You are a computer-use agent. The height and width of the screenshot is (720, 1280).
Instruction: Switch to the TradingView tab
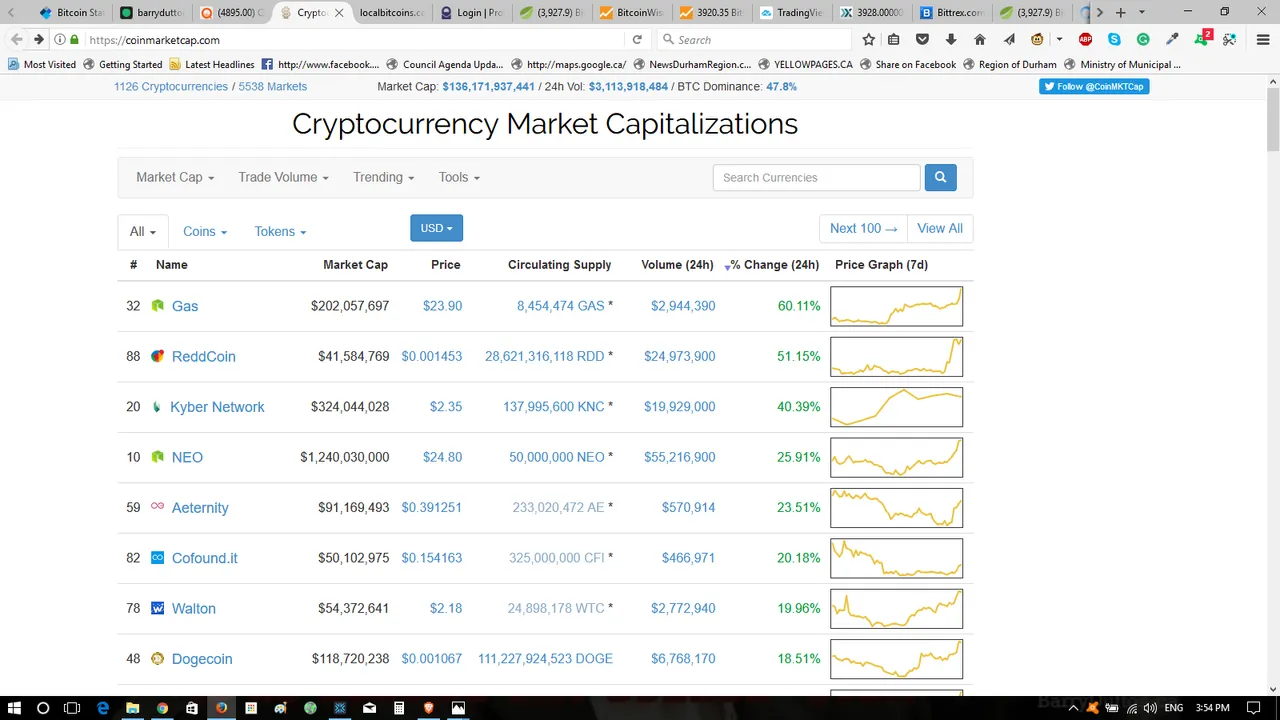pos(793,13)
